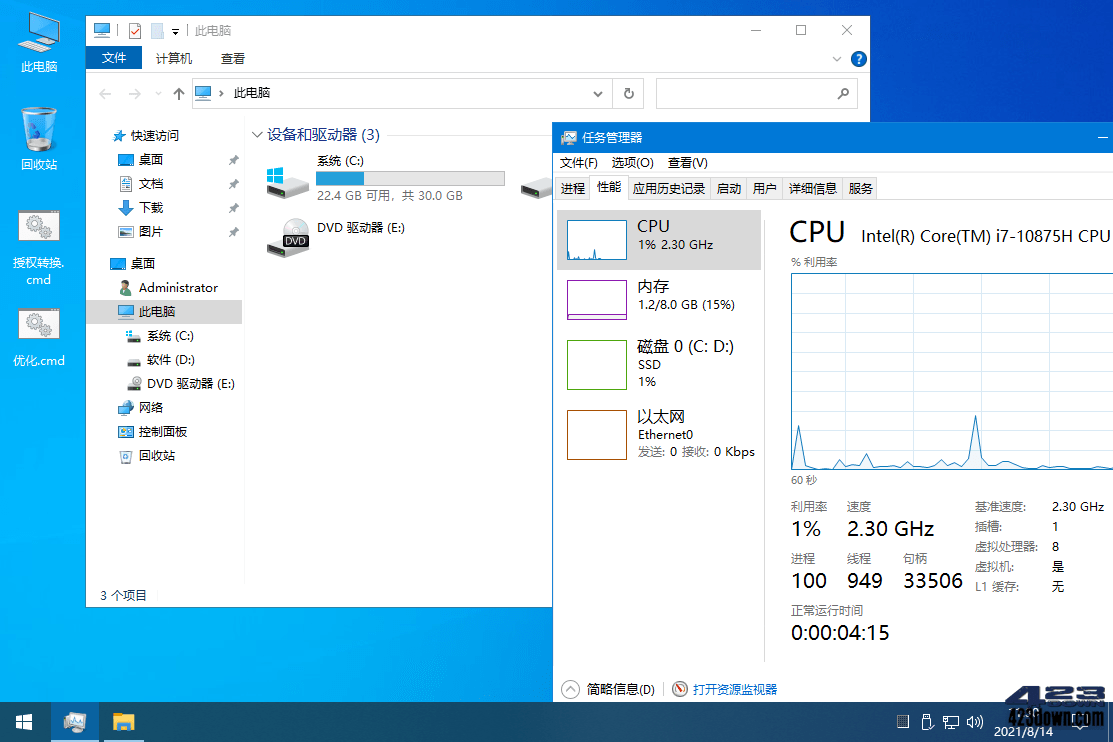Click the refresh icon next to the address bar
1113x742 pixels.
coord(628,93)
